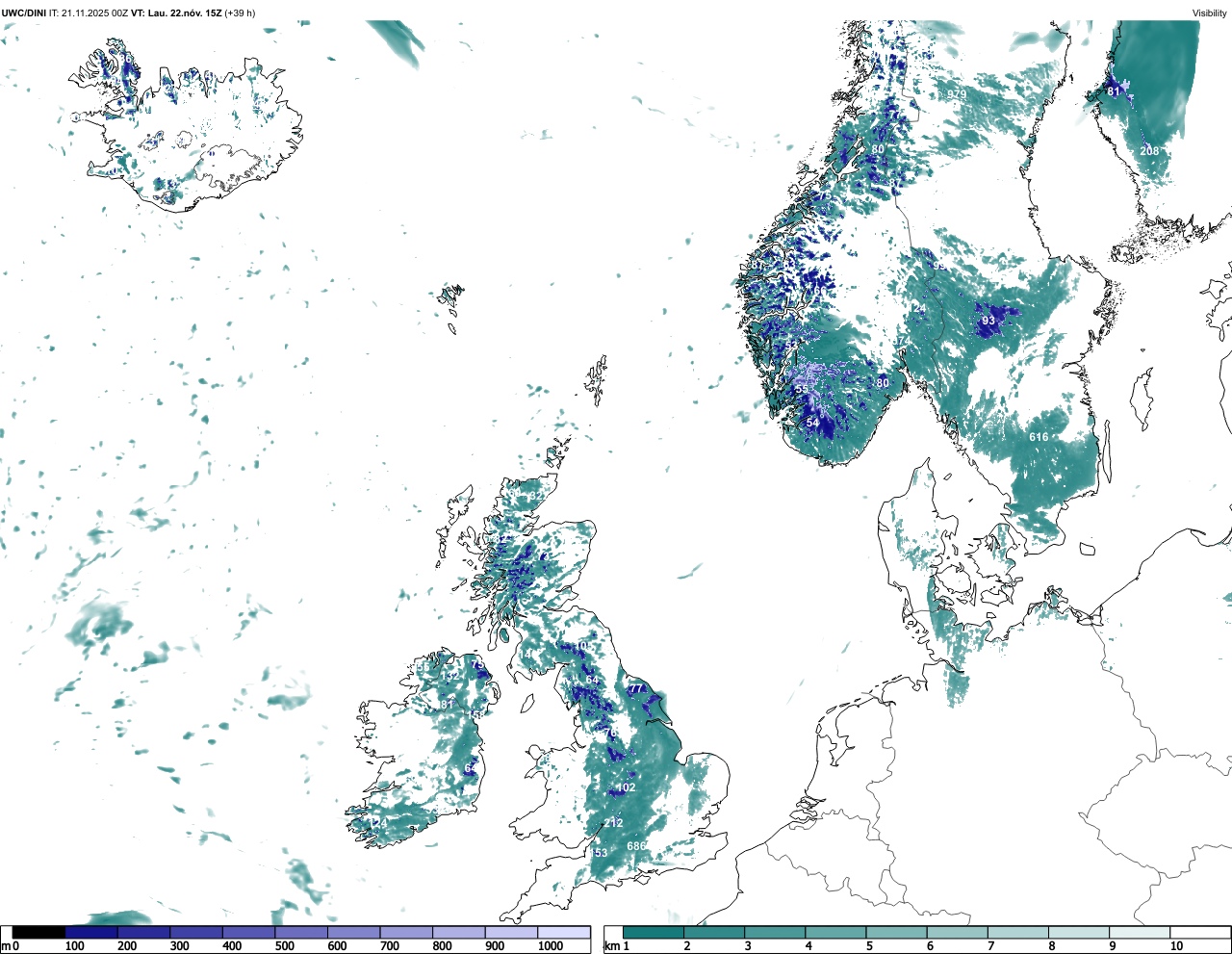Click the 76 visibility value in northern England

(x=609, y=734)
